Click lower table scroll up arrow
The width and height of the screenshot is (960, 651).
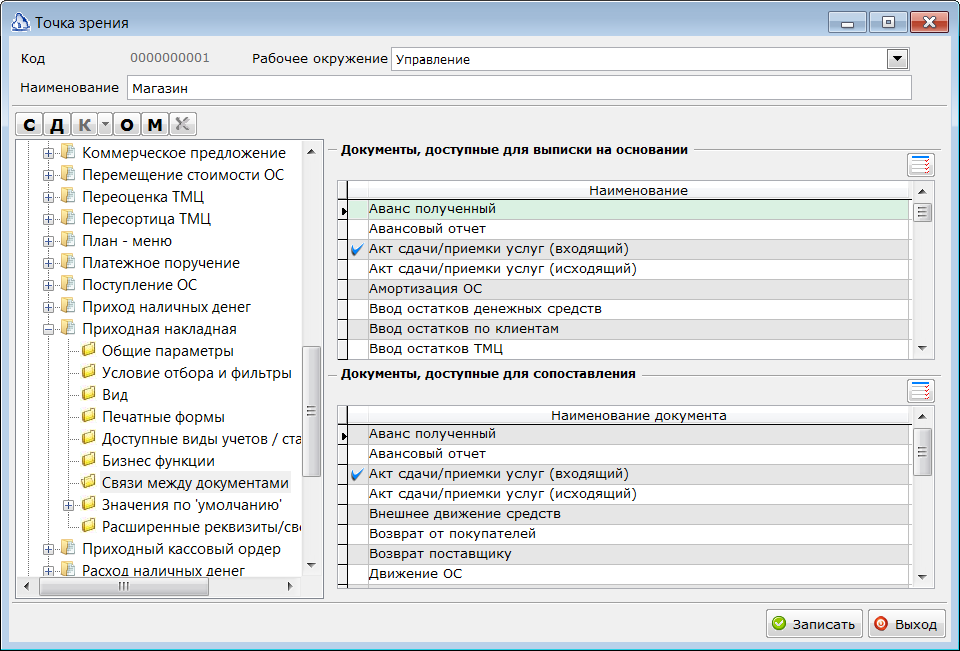click(923, 416)
